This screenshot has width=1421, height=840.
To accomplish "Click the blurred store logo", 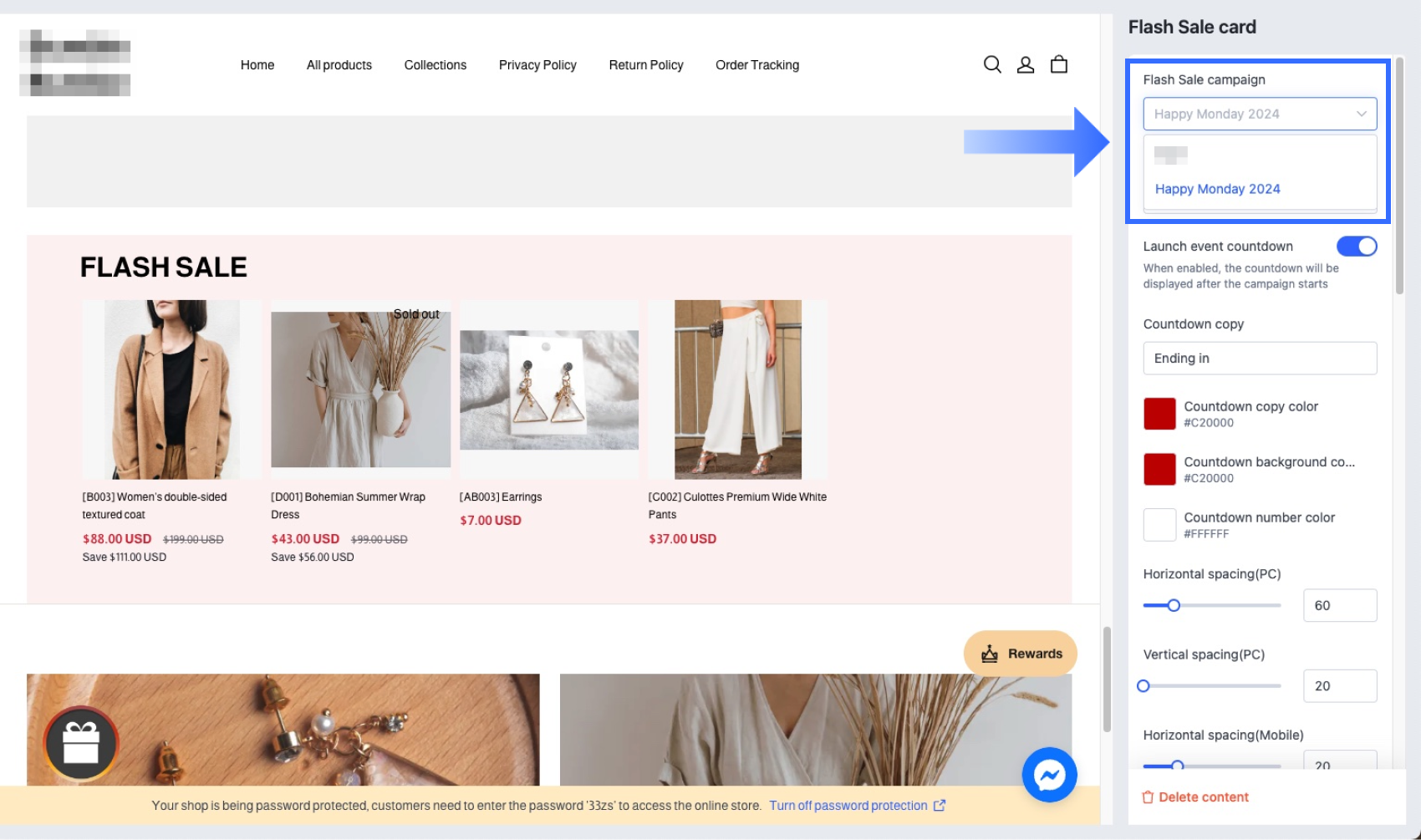I will point(75,63).
